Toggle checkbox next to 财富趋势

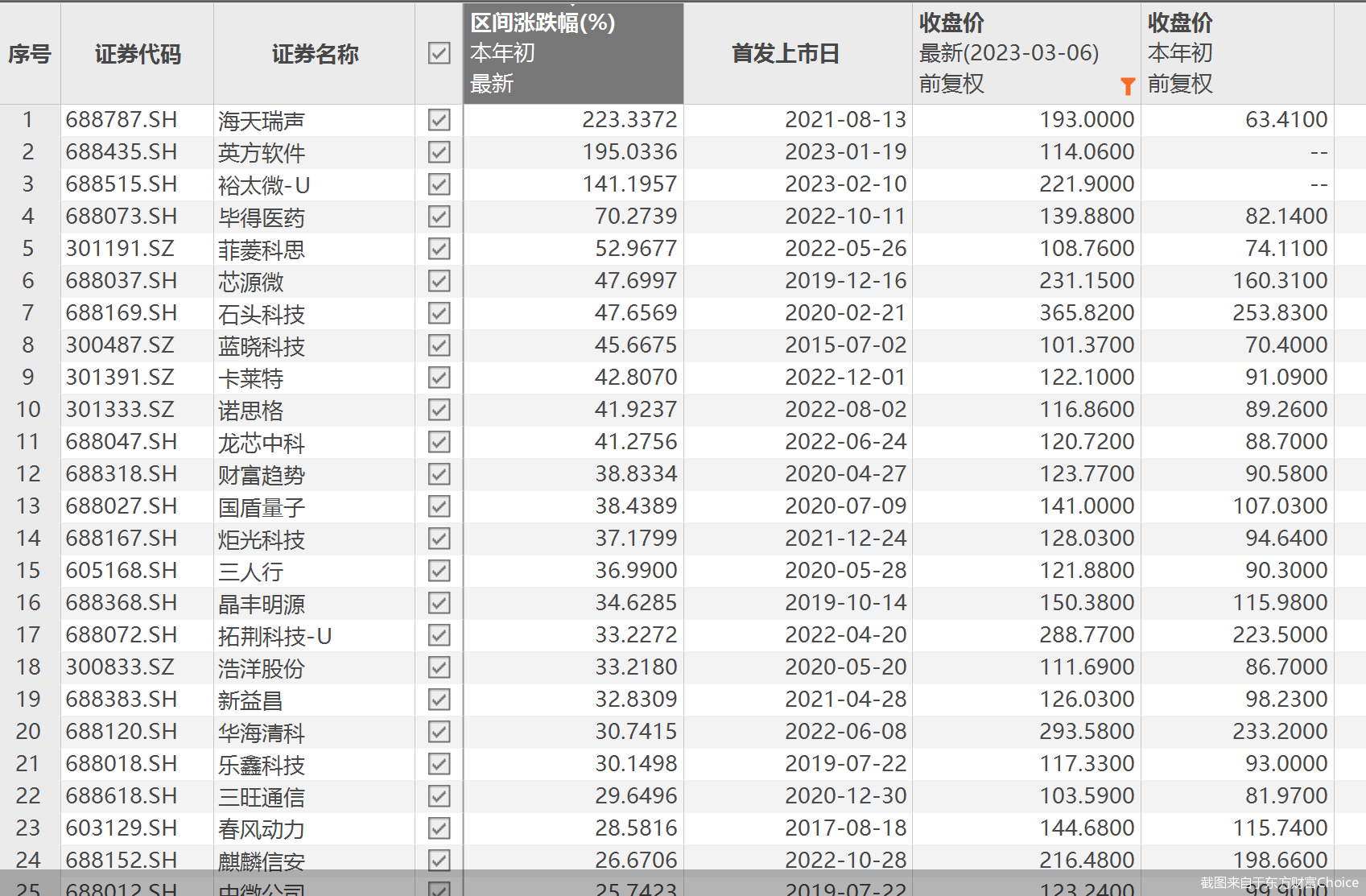[439, 474]
